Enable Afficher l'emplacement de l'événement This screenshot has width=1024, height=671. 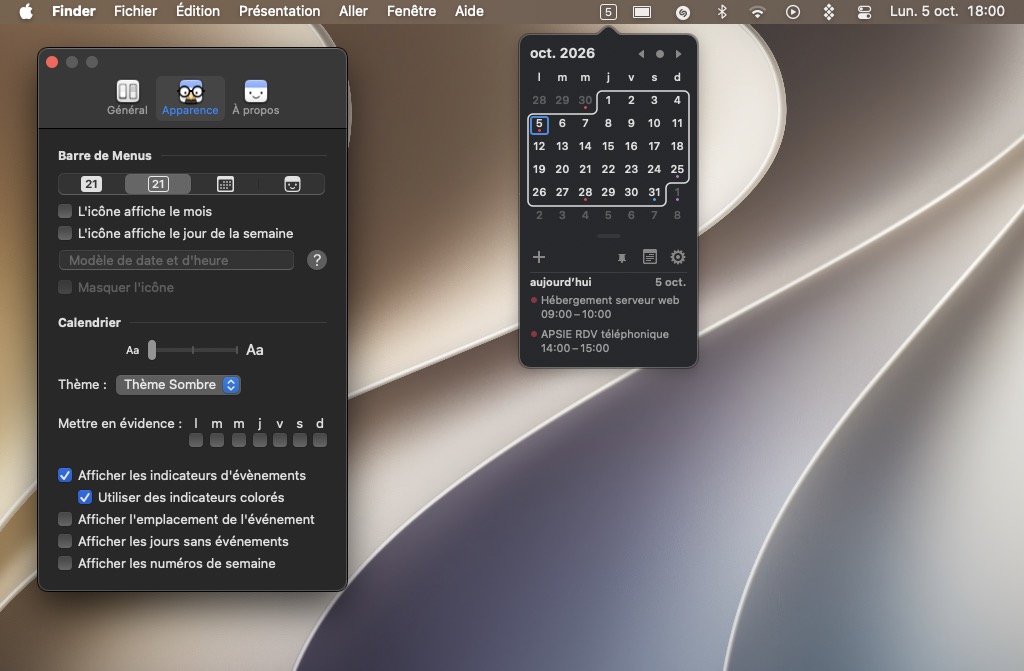pos(65,519)
